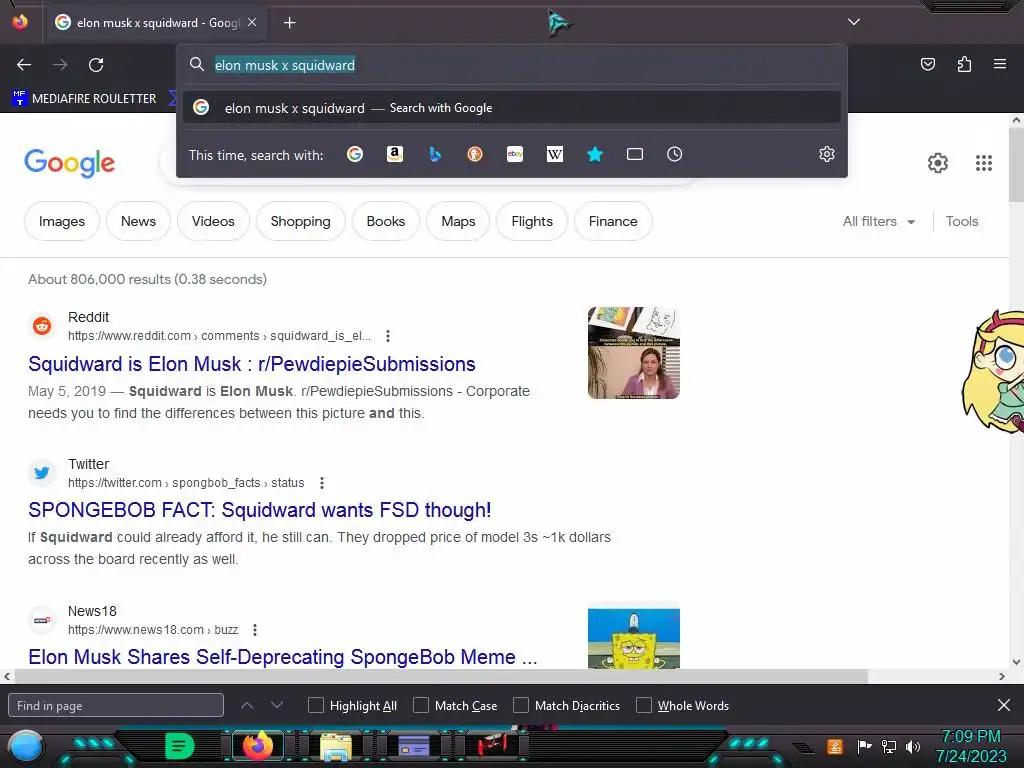Screen dimensions: 1024x768
Task: Select the Search with Google suggestion
Action: pos(511,108)
